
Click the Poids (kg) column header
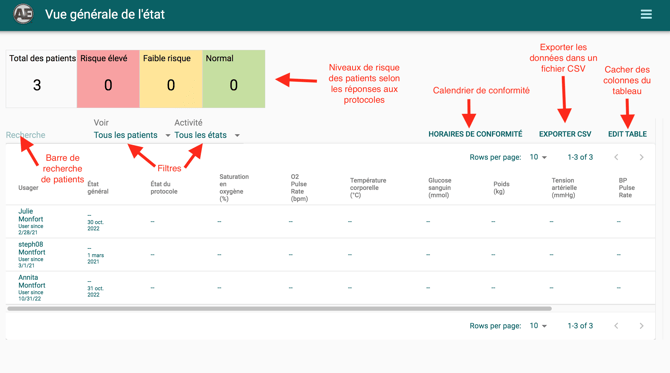[501, 188]
